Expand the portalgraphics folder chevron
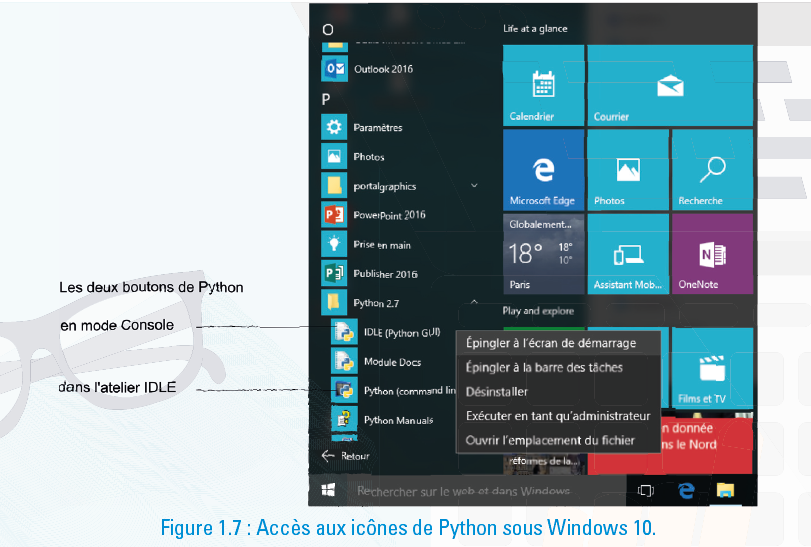Viewport: 811px width, 547px height. pyautogui.click(x=474, y=185)
